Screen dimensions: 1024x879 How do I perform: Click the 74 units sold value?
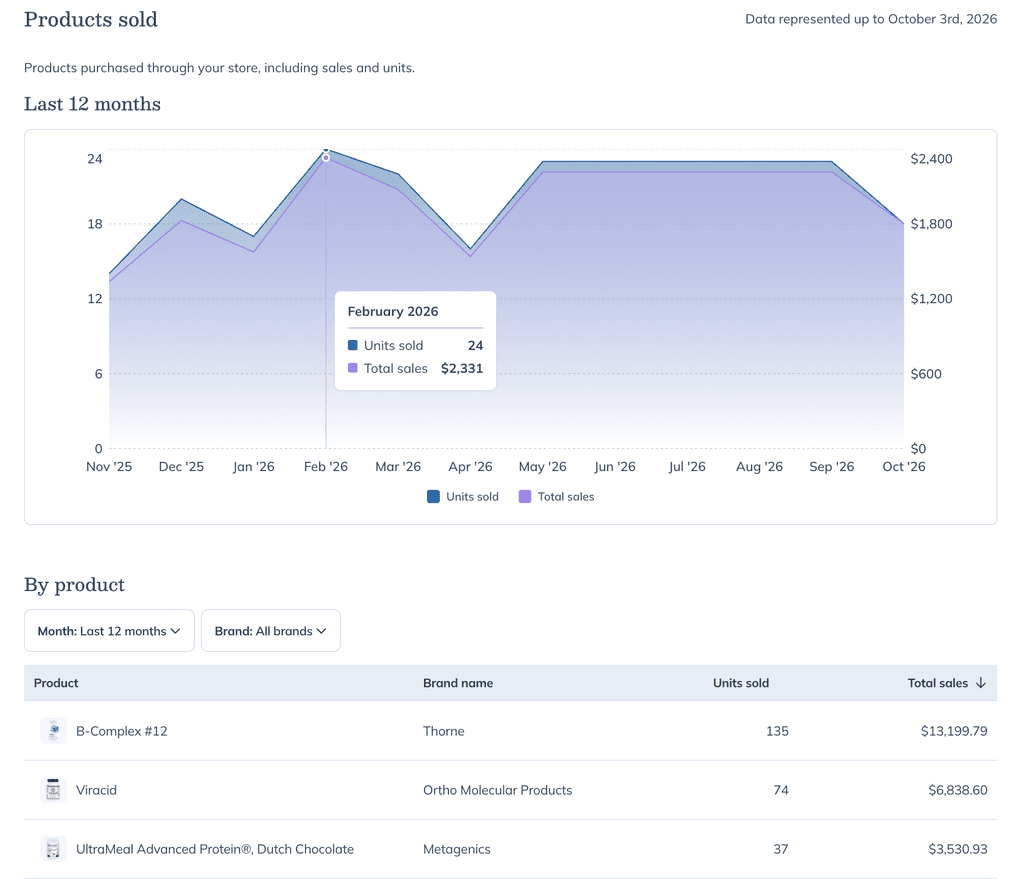(781, 790)
